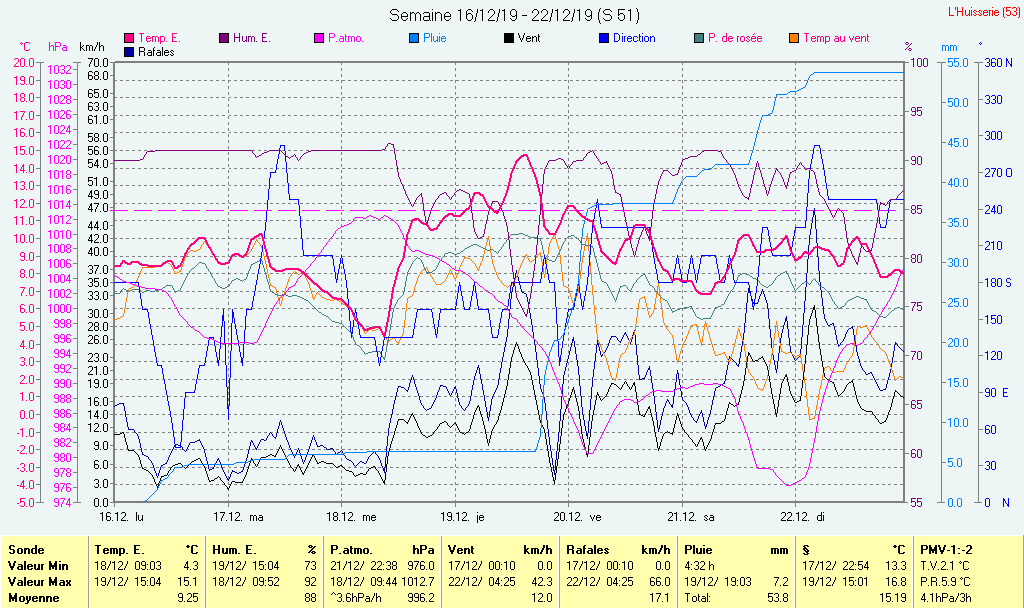Select the 'Temp. E.' legend label
Viewport: 1024px width, 608px height.
click(x=159, y=39)
